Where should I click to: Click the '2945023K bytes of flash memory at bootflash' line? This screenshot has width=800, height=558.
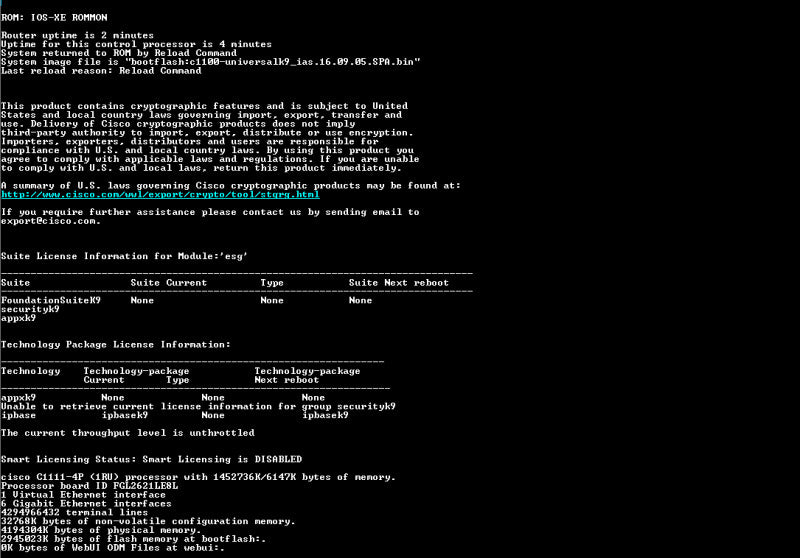(x=133, y=539)
